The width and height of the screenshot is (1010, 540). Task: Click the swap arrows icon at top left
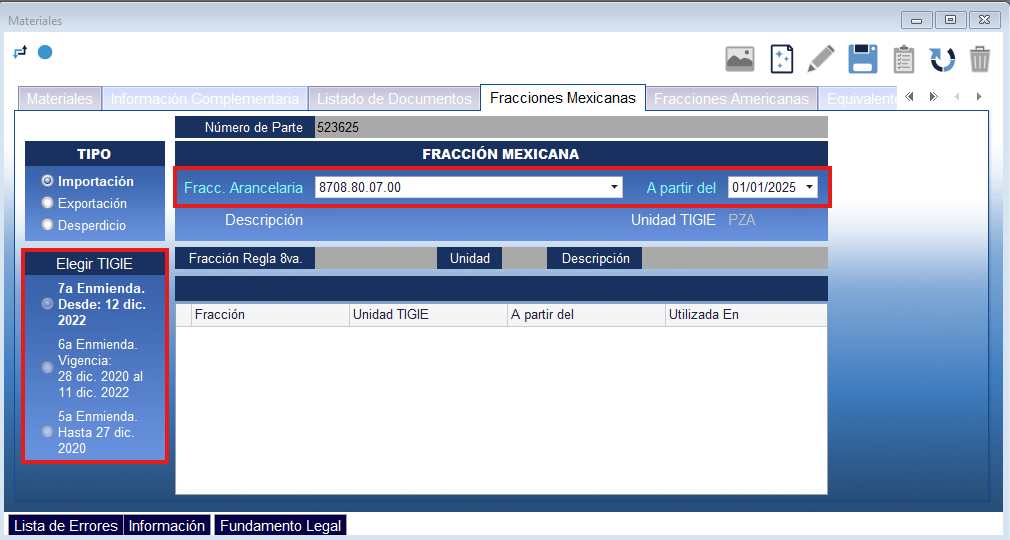(x=20, y=52)
